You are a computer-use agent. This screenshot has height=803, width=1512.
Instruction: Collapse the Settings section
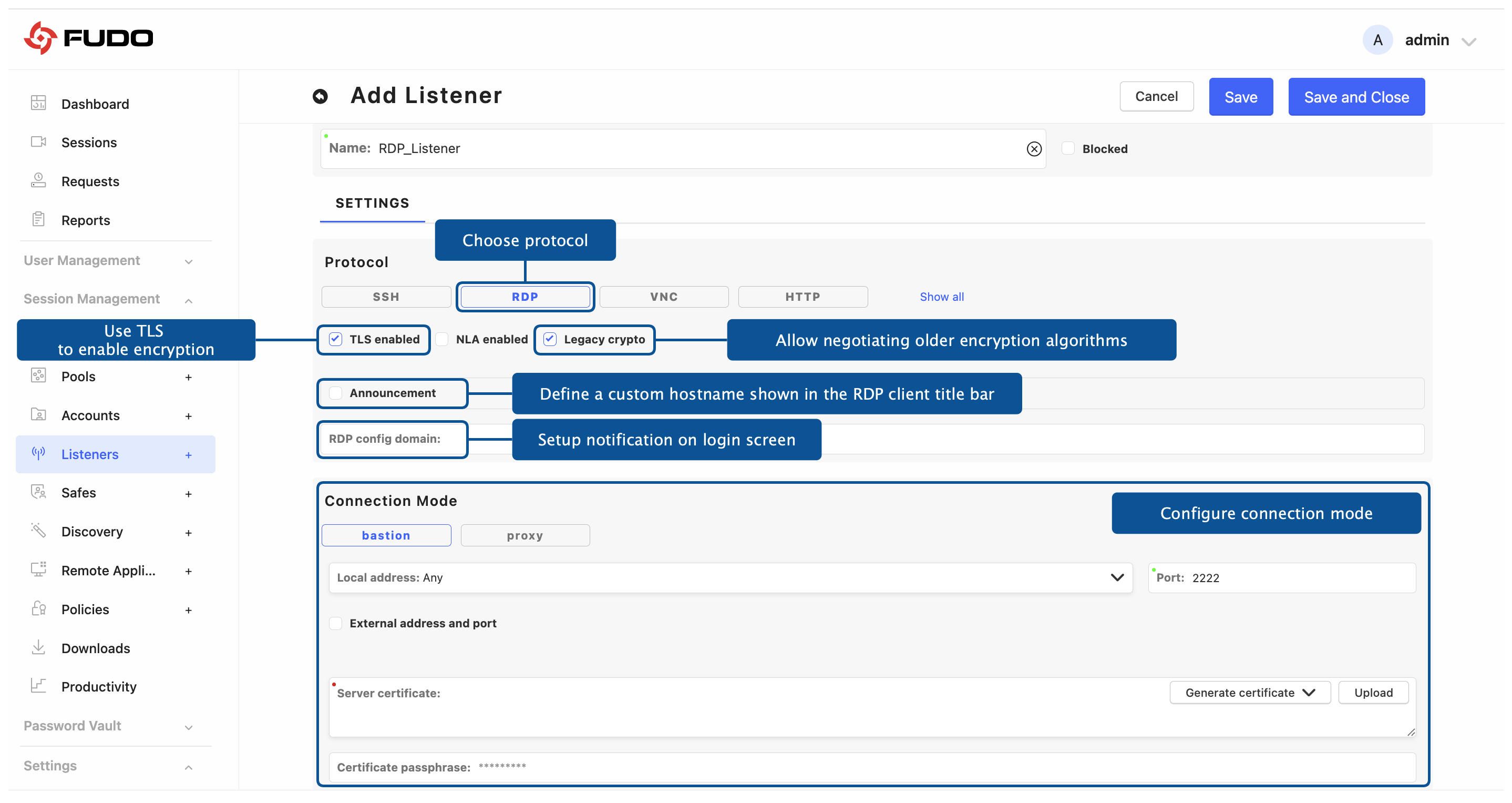tap(189, 767)
